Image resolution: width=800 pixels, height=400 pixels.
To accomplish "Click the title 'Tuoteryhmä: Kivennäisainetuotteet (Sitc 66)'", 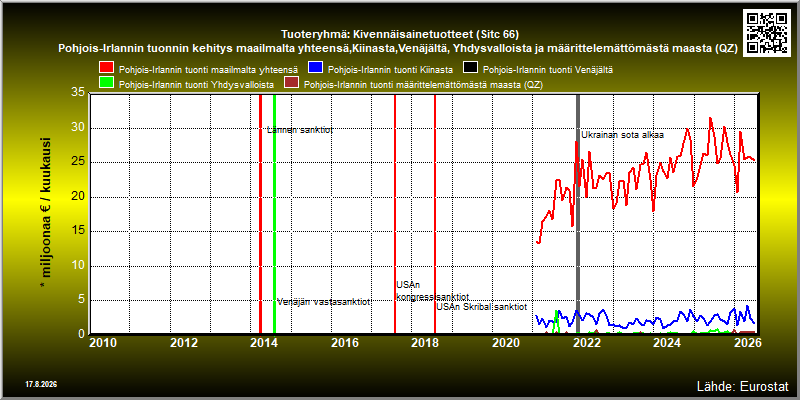I will pyautogui.click(x=399, y=35).
